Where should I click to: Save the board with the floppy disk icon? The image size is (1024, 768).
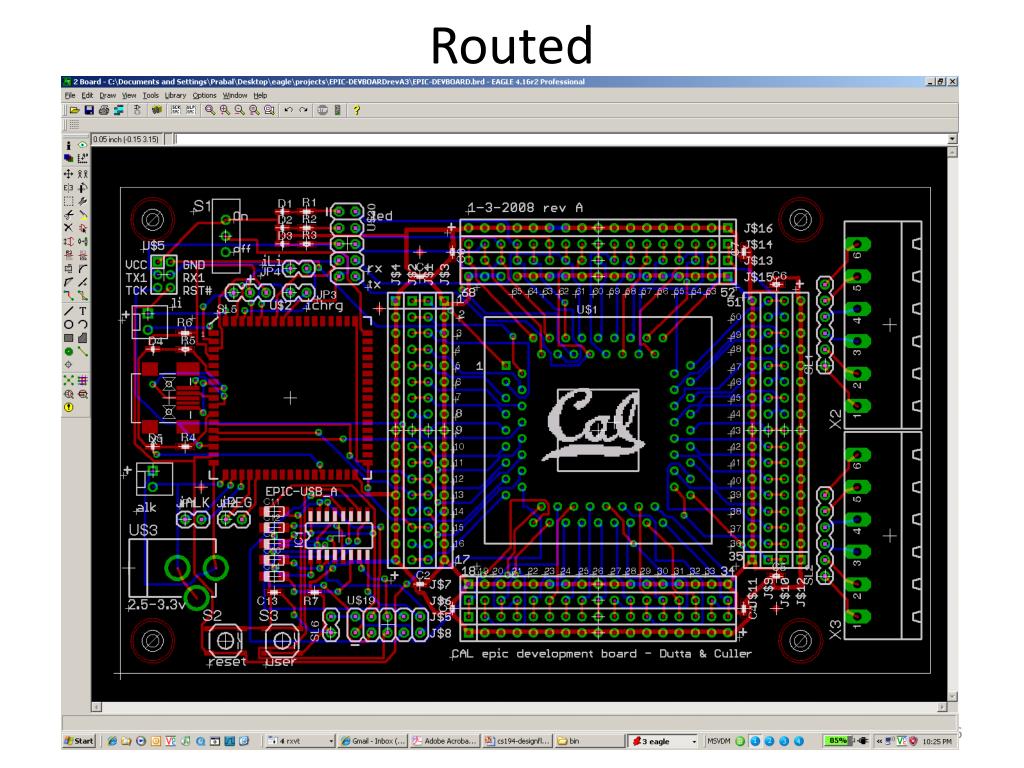(x=89, y=110)
